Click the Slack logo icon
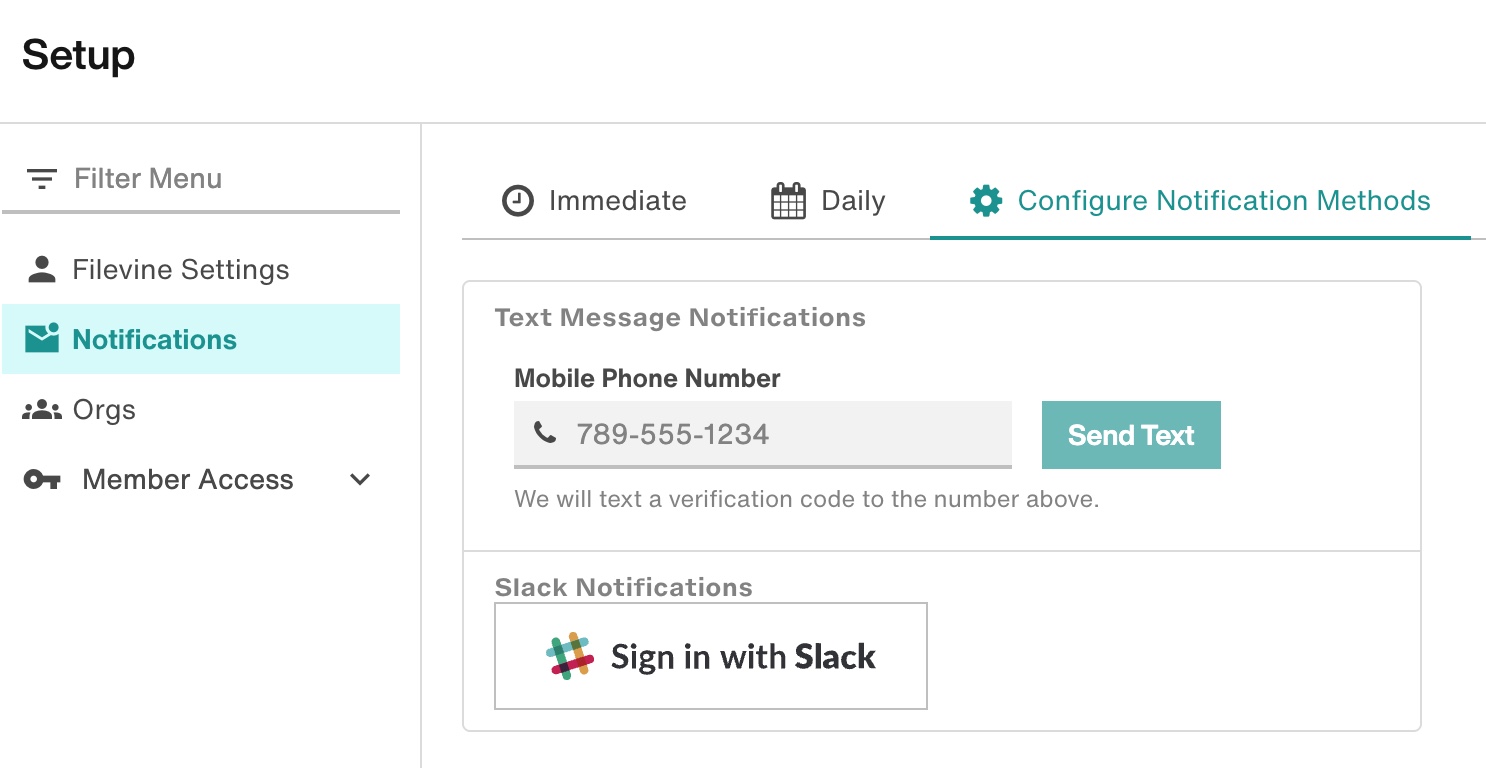 click(571, 656)
